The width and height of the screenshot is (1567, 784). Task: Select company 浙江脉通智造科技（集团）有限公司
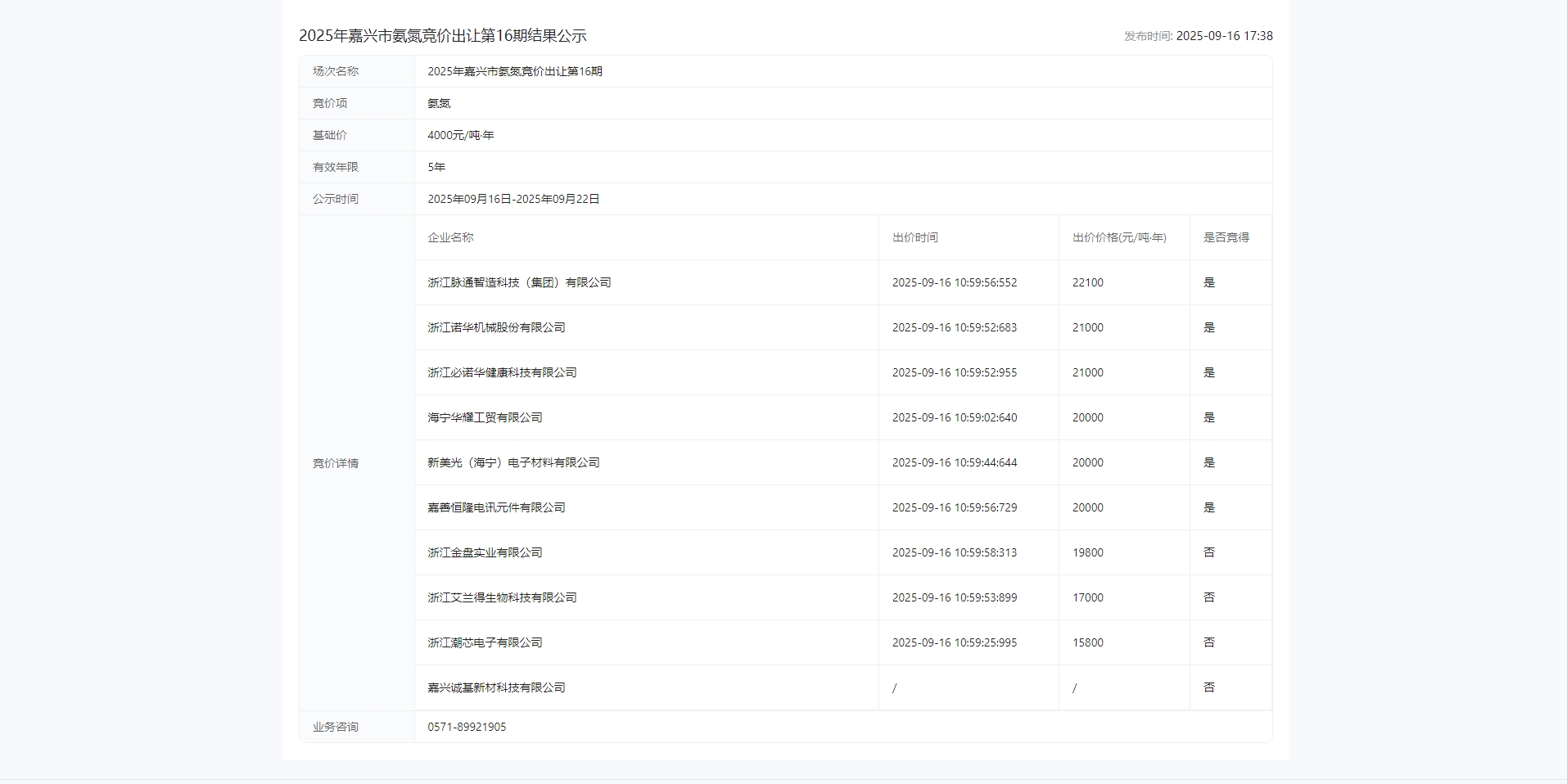pyautogui.click(x=519, y=282)
